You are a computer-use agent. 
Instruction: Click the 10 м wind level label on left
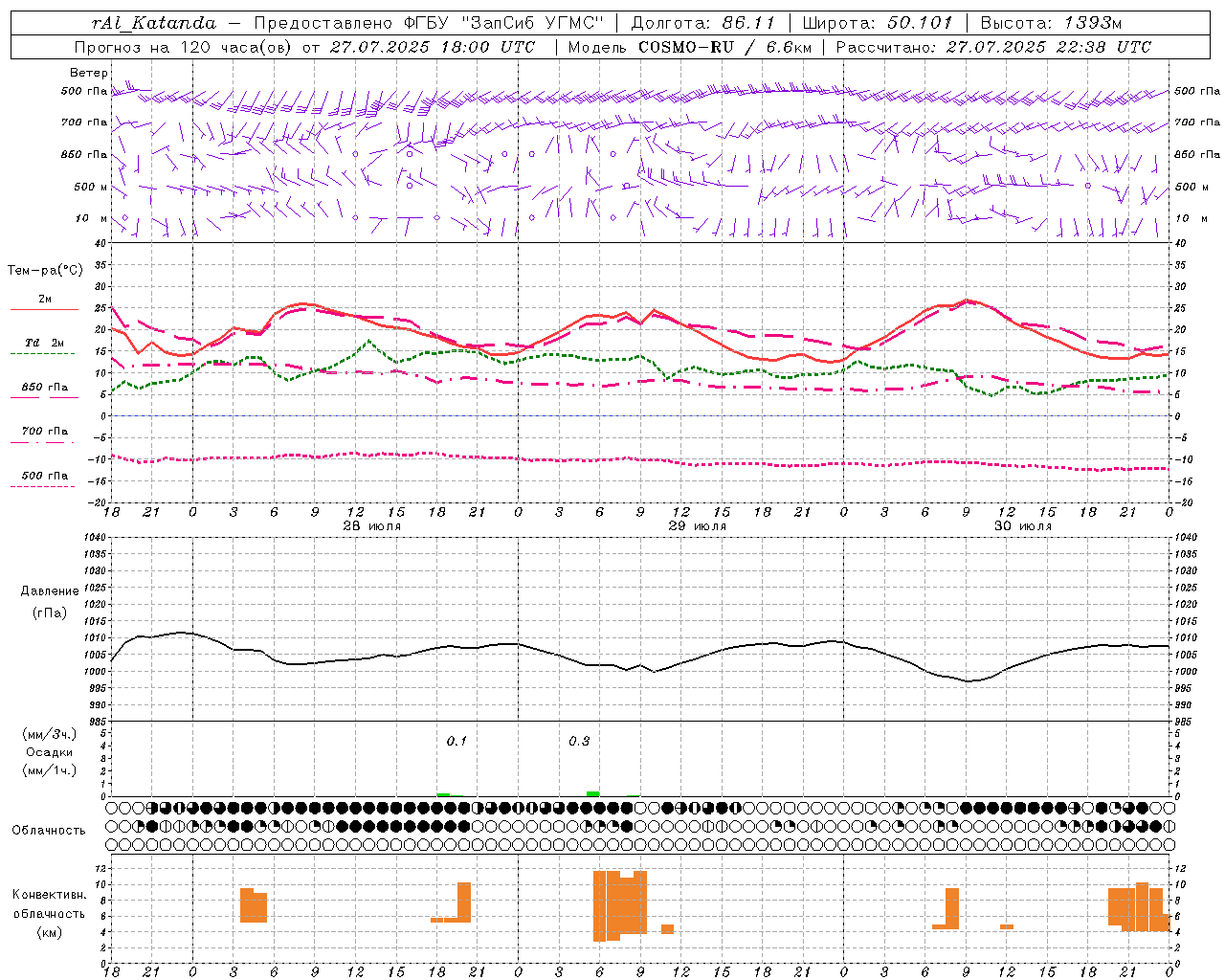click(x=92, y=219)
